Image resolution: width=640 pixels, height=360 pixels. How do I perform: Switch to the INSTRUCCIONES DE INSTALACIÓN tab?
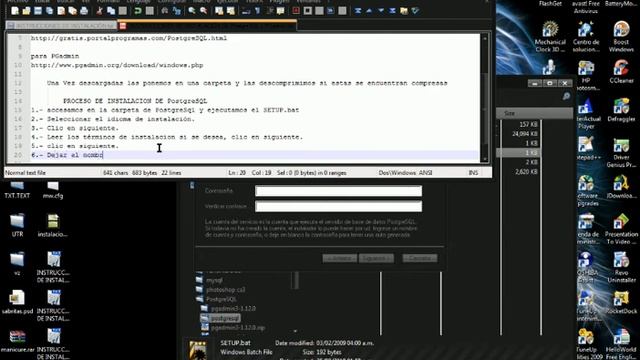(x=61, y=26)
